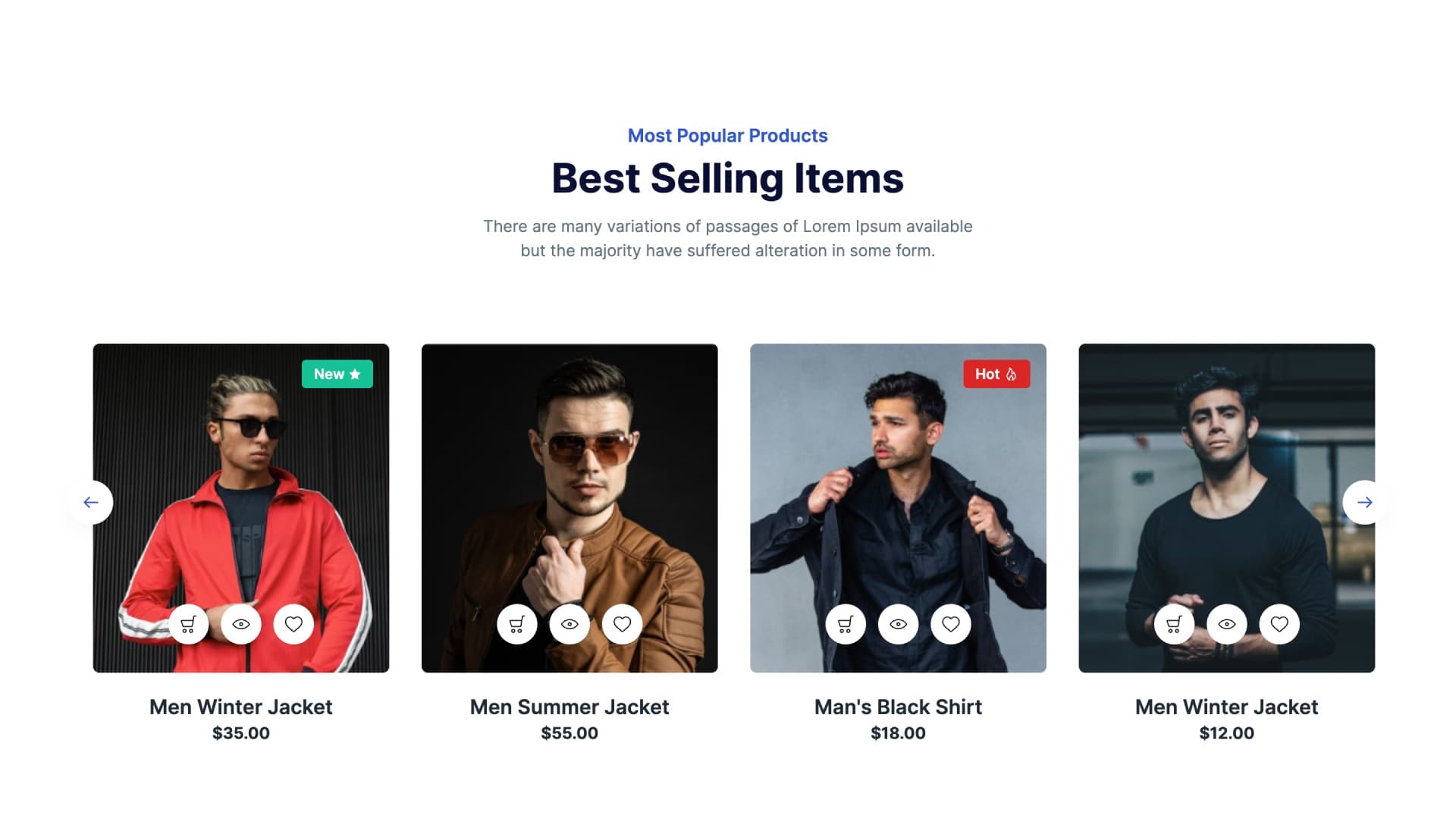
Task: Add Men Summer Jacket to cart
Action: pyautogui.click(x=517, y=624)
